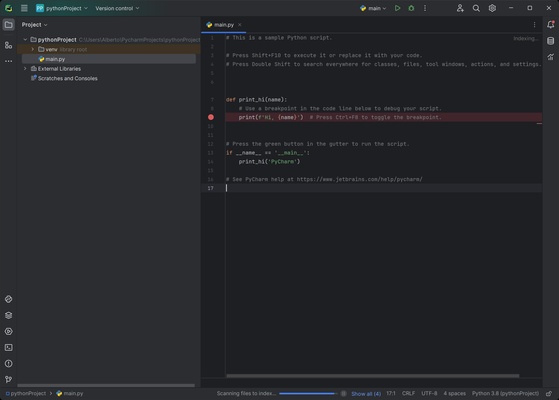Open Git version control tool window
559x400 pixels.
point(9,379)
